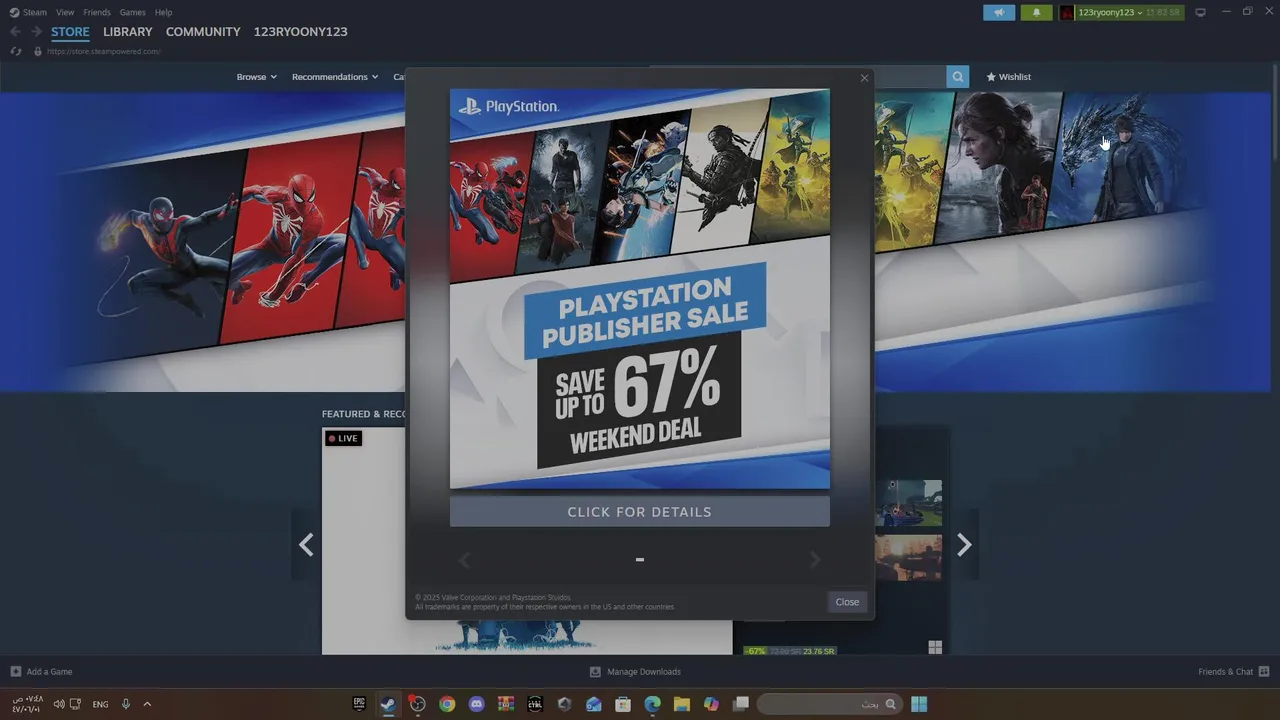Open the 123ryoony123 account dropdown

pyautogui.click(x=1110, y=12)
